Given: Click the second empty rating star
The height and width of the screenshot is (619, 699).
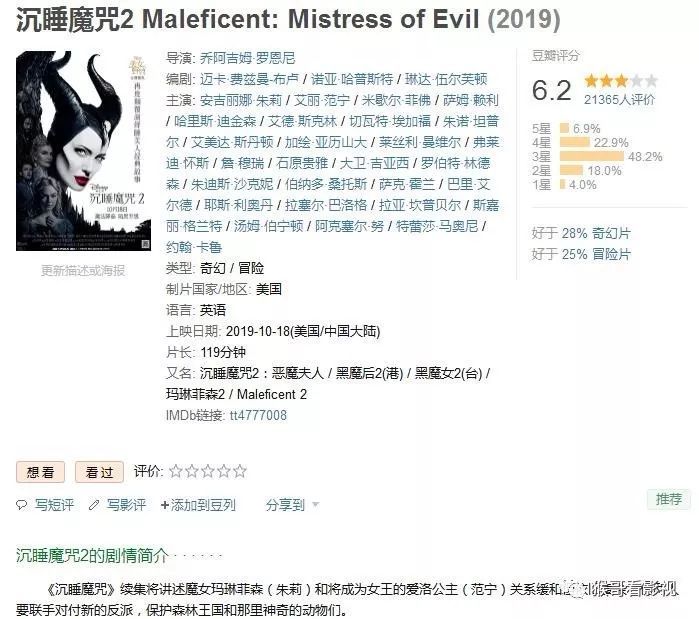Looking at the screenshot, I should coord(192,471).
